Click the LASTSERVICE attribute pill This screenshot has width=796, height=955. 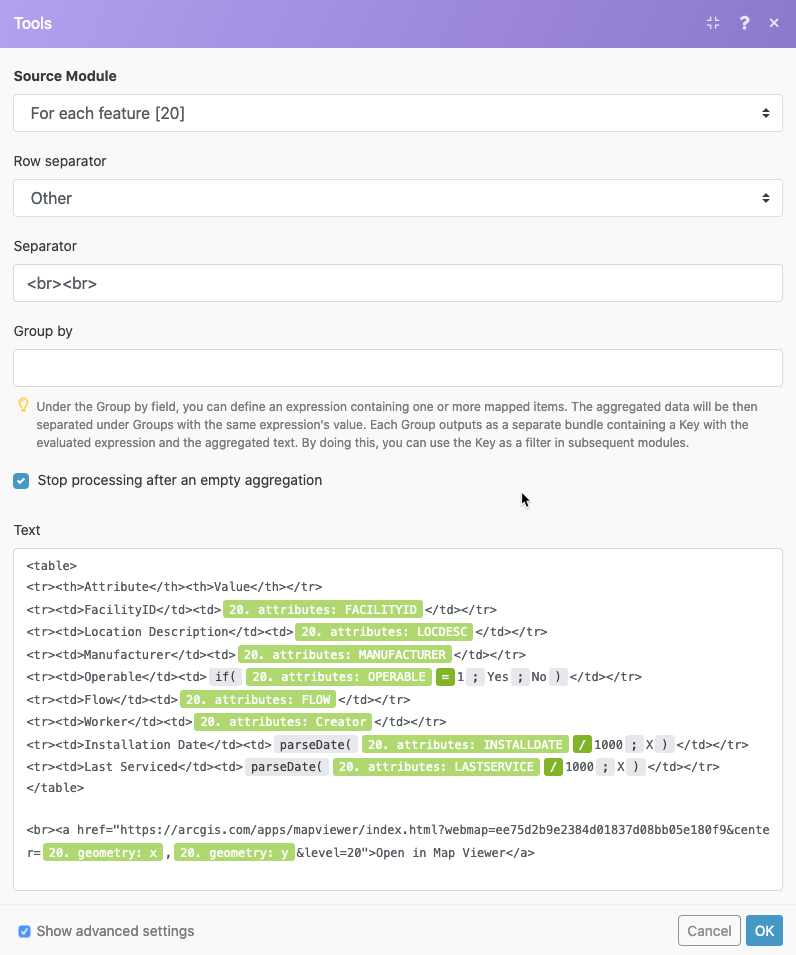(436, 767)
